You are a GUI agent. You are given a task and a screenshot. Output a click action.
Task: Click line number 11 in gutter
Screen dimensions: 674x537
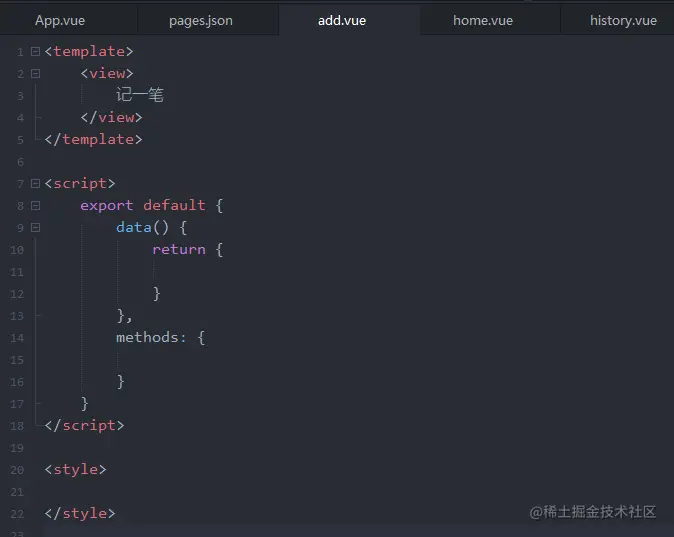(x=17, y=272)
